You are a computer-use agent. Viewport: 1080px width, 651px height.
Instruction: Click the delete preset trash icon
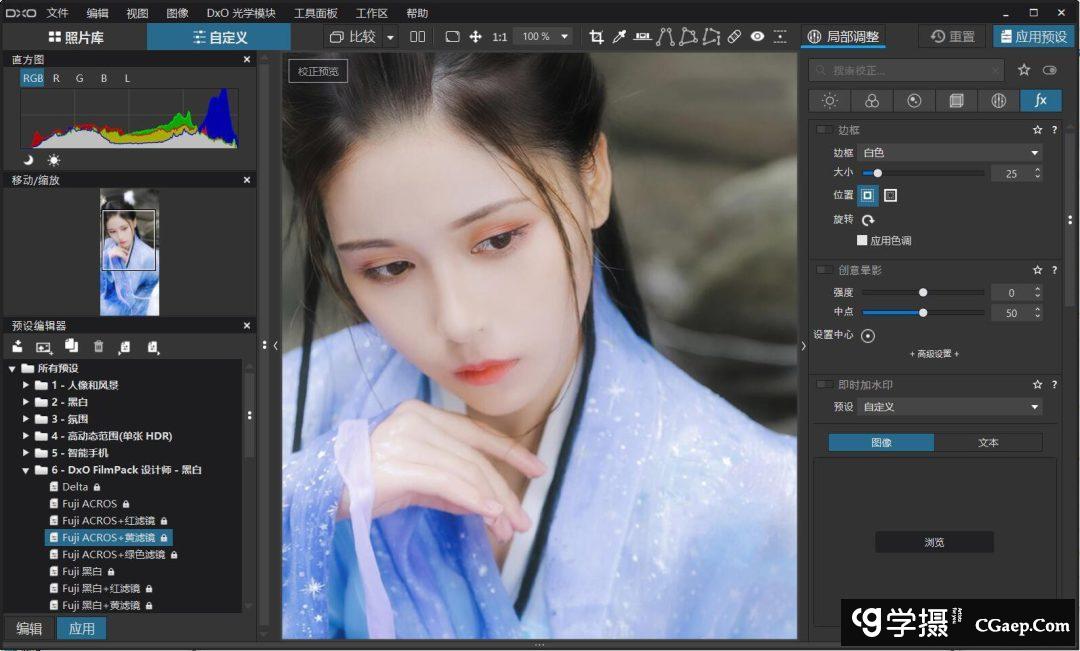click(98, 347)
